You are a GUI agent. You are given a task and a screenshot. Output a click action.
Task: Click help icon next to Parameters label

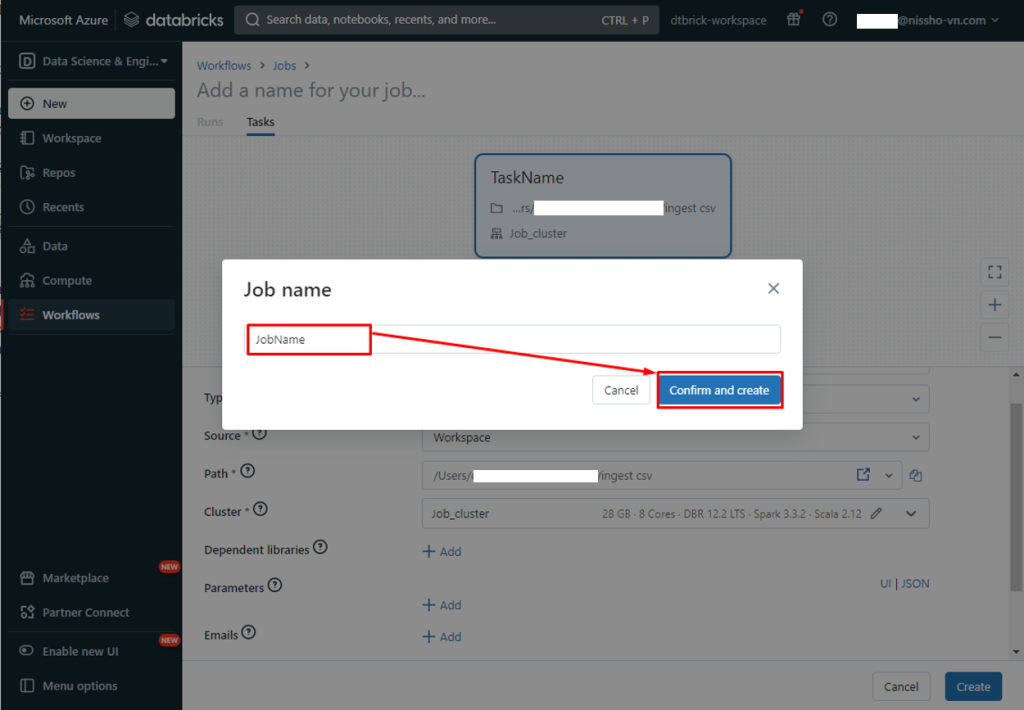275,585
